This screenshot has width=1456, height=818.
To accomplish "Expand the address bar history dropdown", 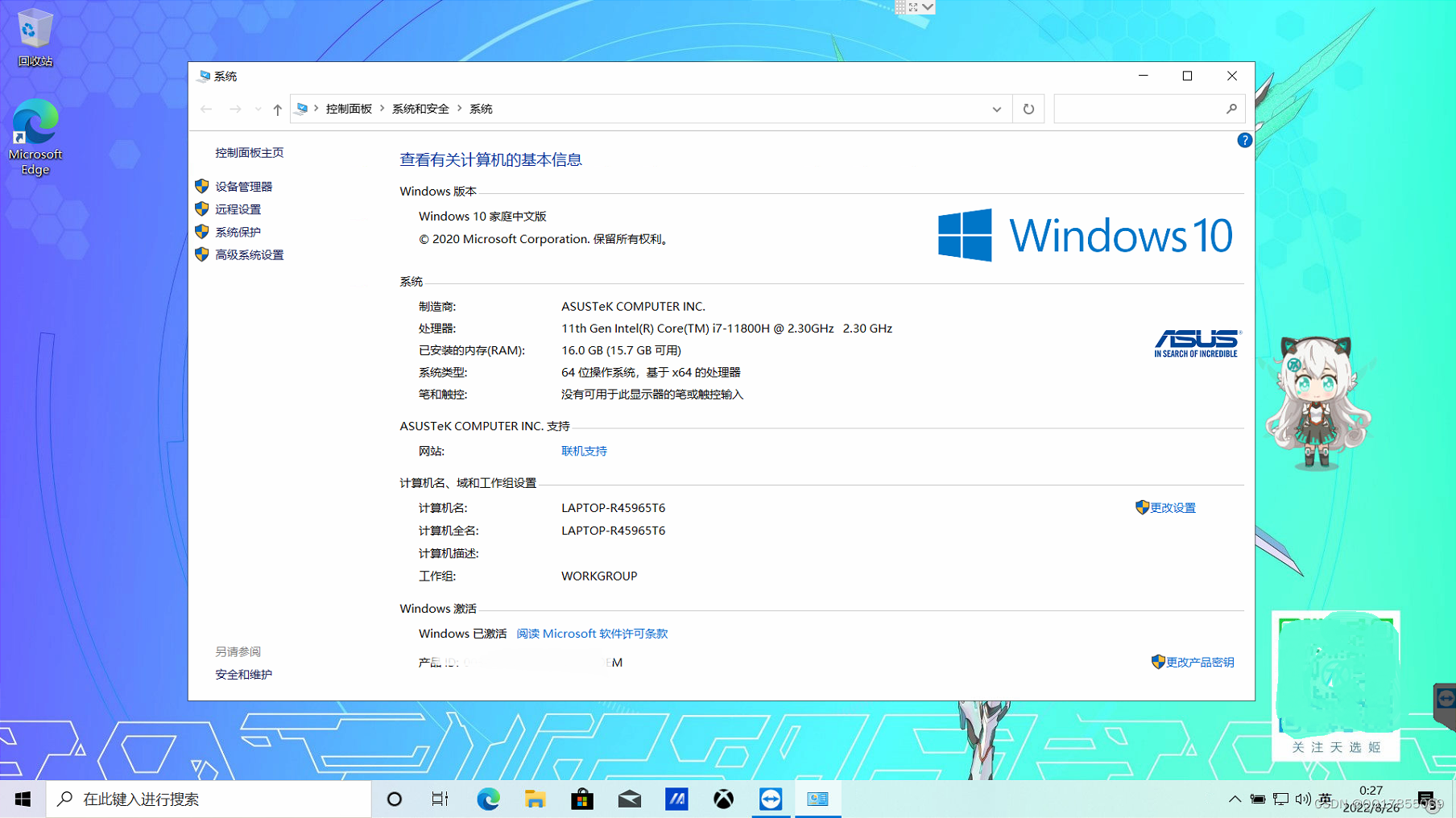I will click(x=996, y=109).
